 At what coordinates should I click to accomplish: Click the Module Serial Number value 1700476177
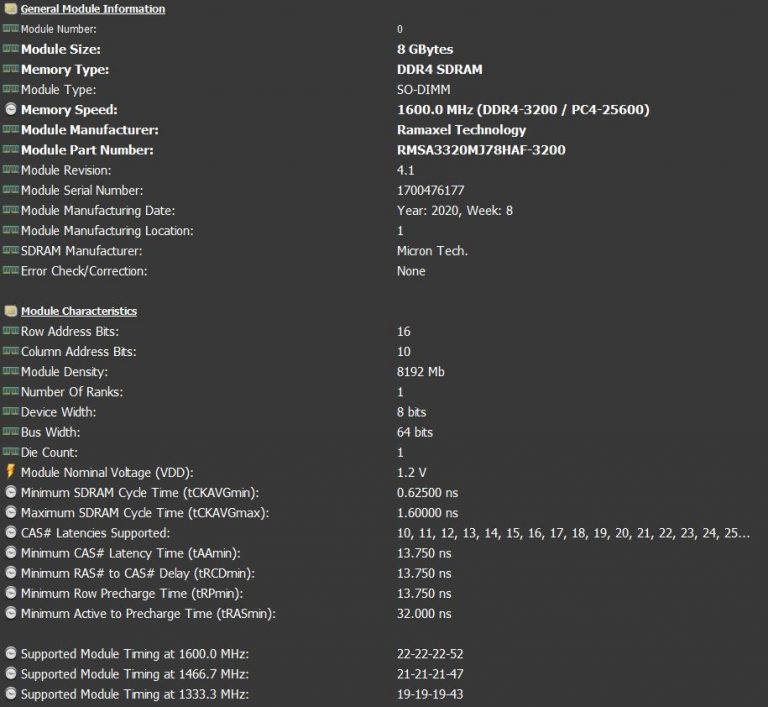pyautogui.click(x=431, y=190)
